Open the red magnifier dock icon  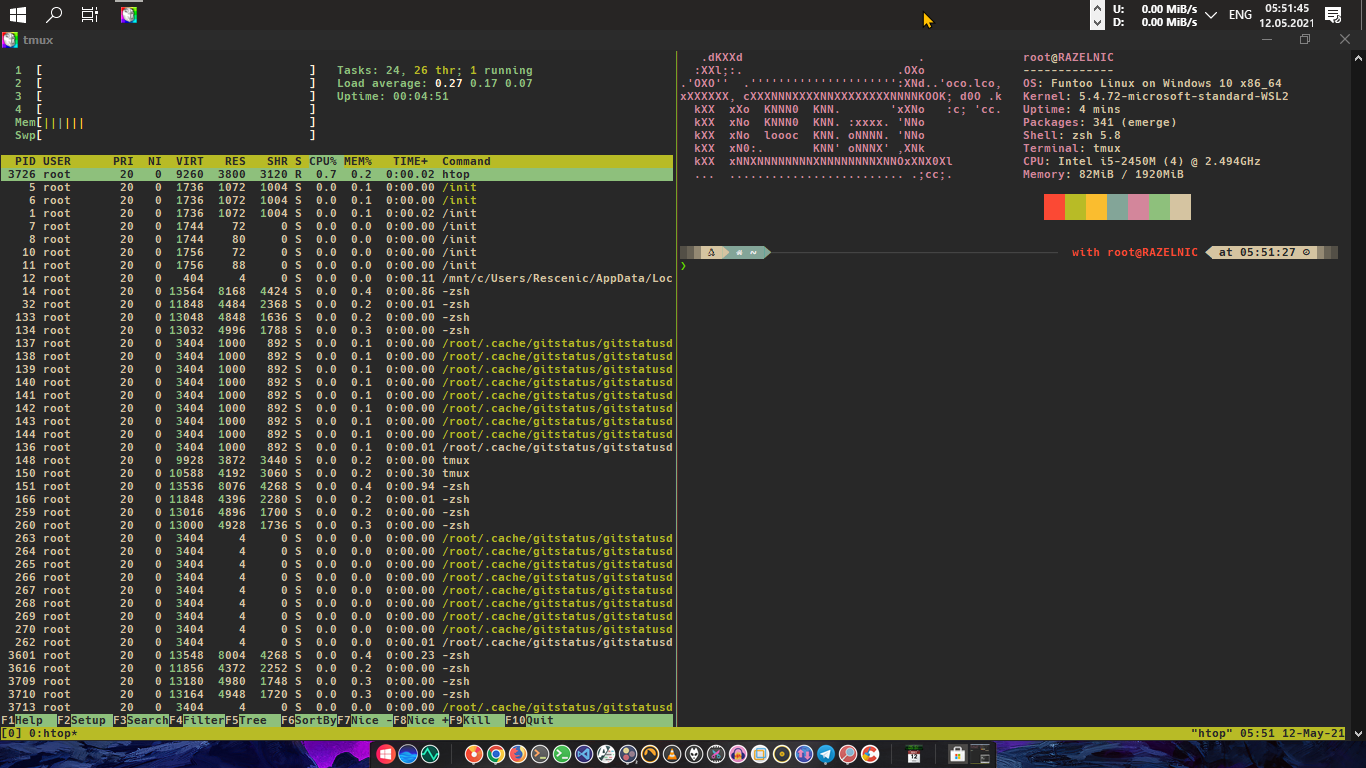click(x=848, y=754)
